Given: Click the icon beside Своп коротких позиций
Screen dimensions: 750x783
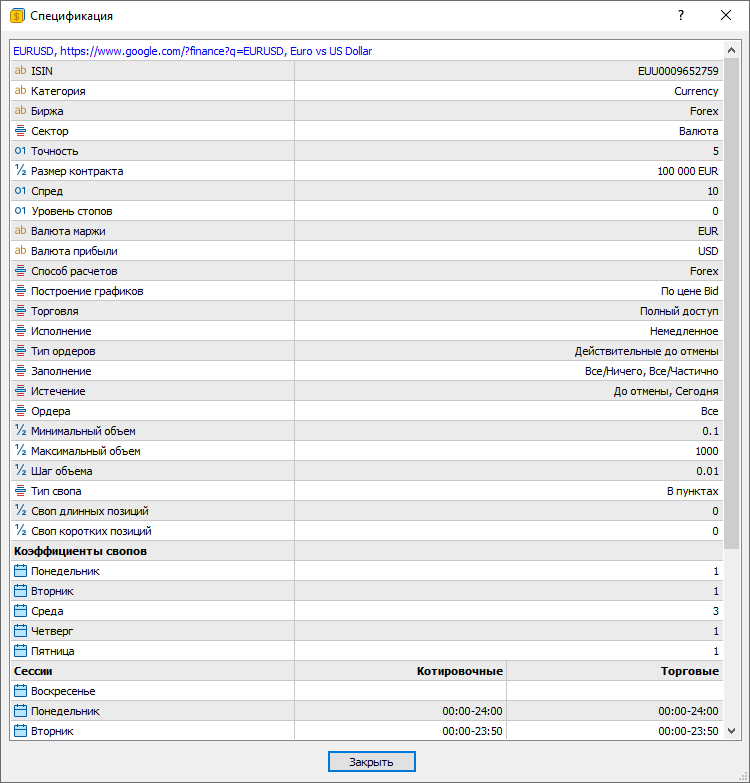Looking at the screenshot, I should click(x=20, y=531).
